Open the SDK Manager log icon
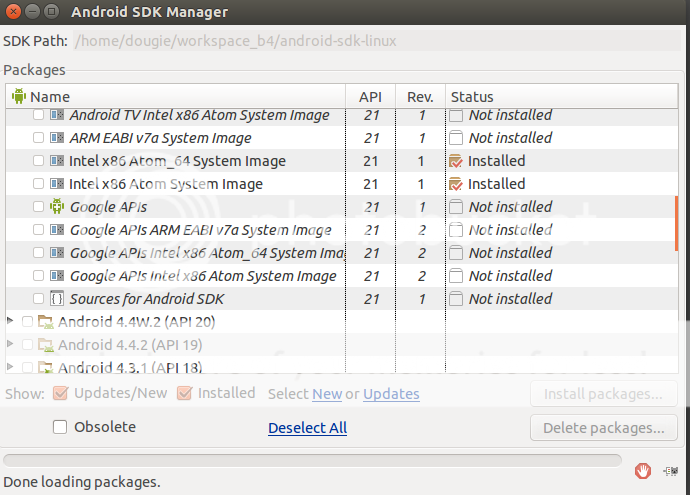The width and height of the screenshot is (690, 495). pos(671,471)
